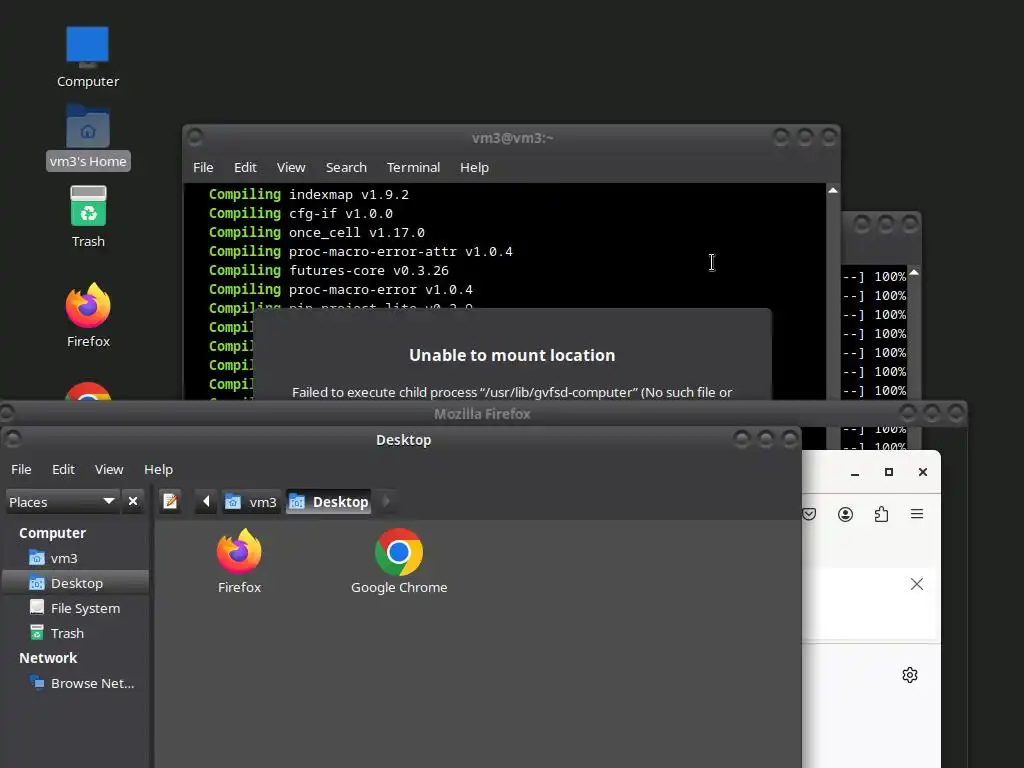Click the 'Compiling indexmap v1.9.2' terminal line
Image resolution: width=1024 pixels, height=768 pixels.
[x=309, y=195]
